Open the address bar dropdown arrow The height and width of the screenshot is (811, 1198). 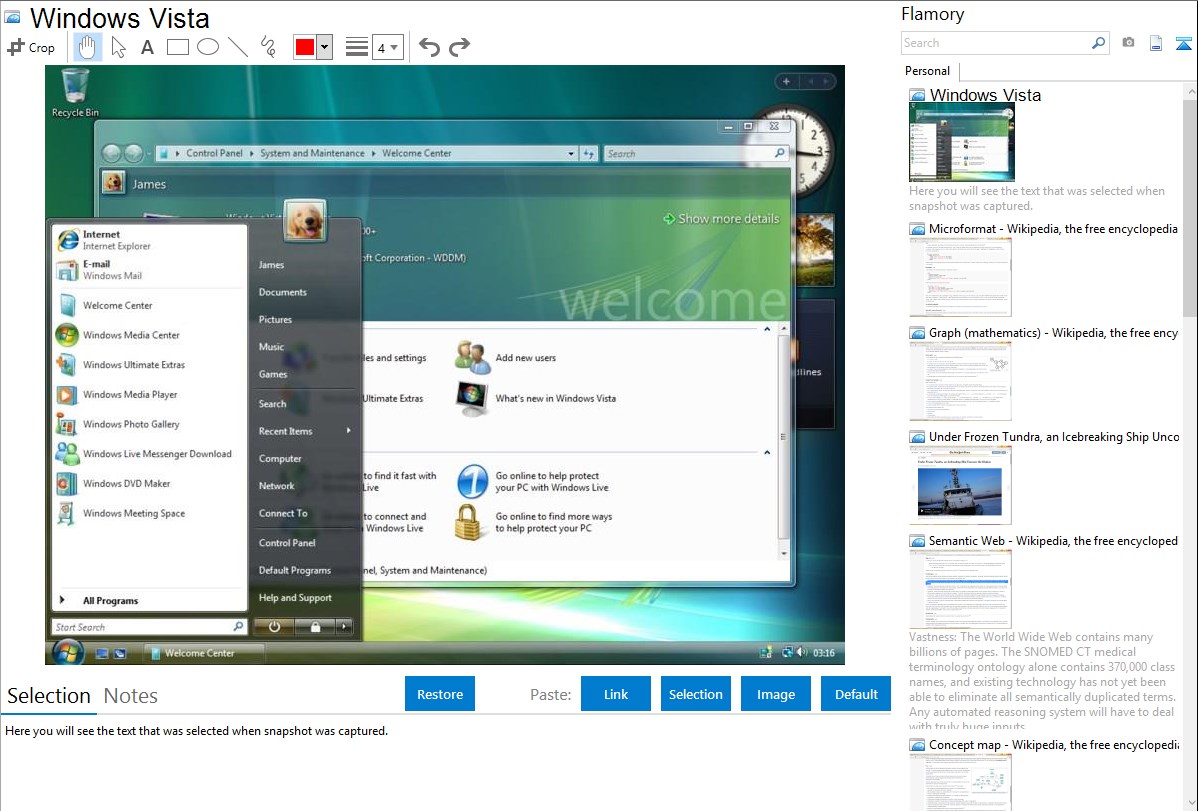click(571, 154)
